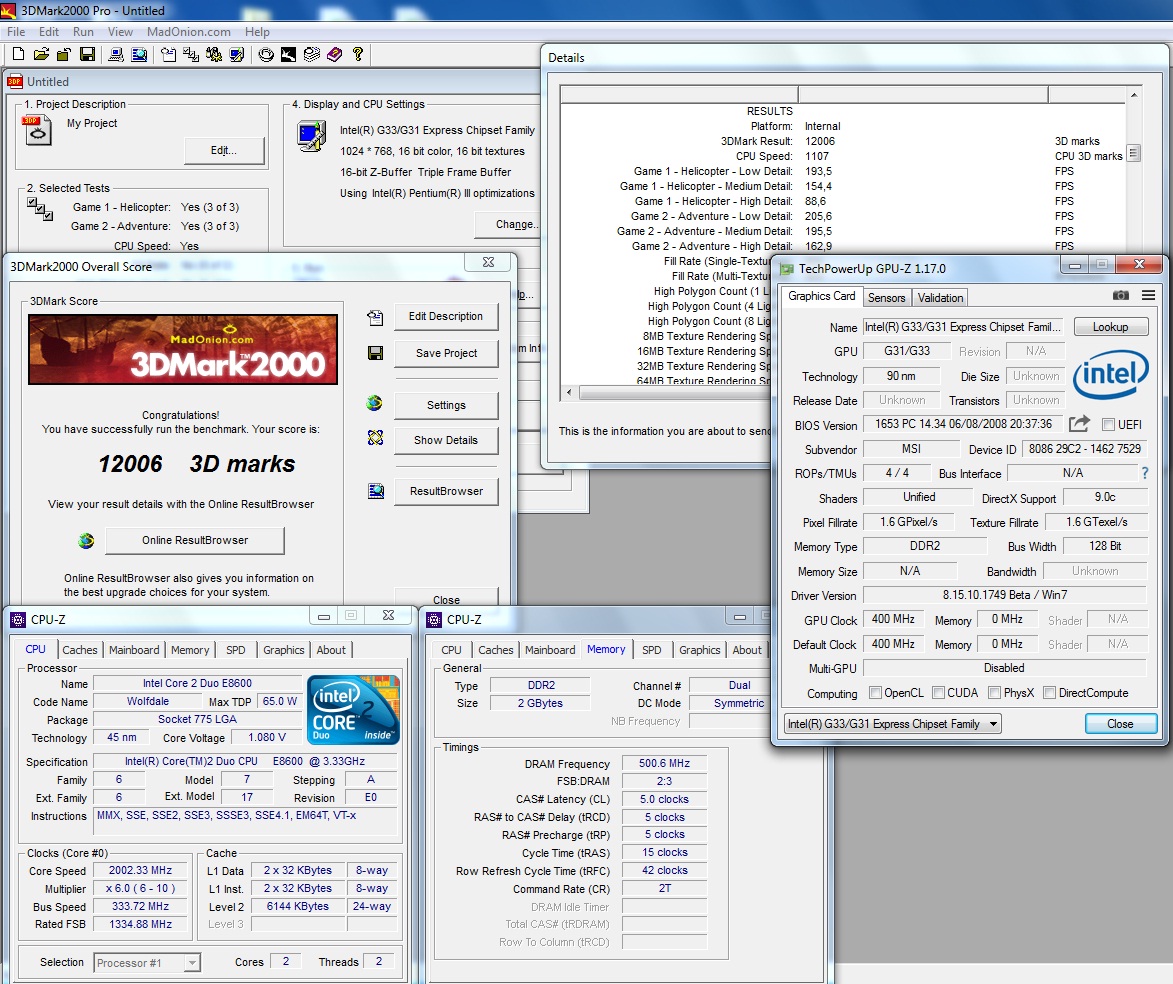Switch to the Validation tab in GPU-Z
This screenshot has height=984, width=1173.
click(x=940, y=298)
